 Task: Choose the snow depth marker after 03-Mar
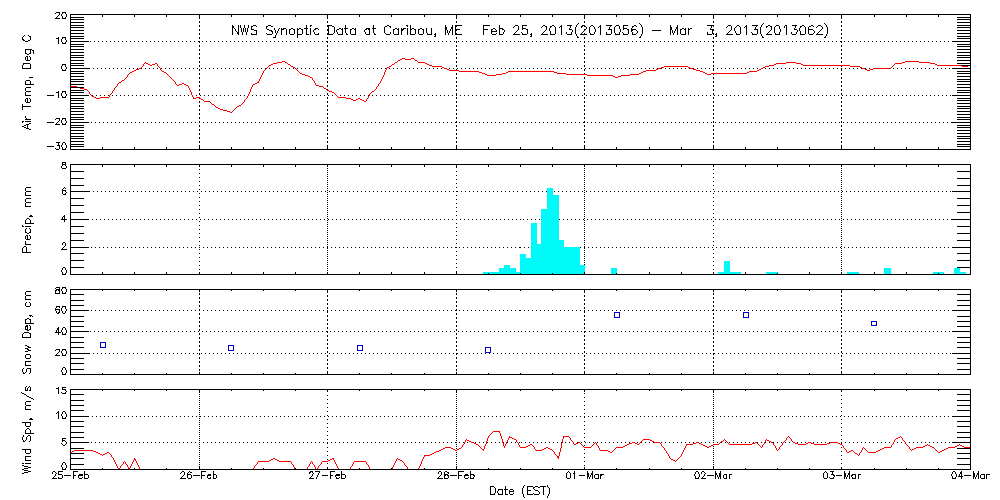(x=874, y=323)
